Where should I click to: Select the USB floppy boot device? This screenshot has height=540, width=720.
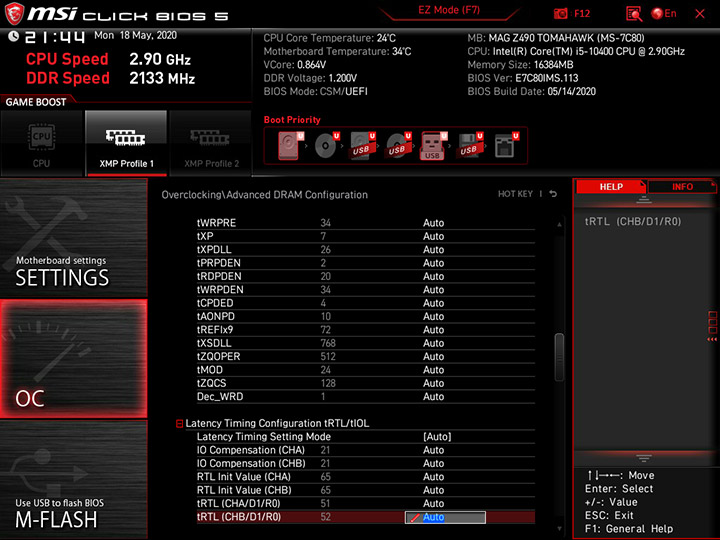pos(469,146)
